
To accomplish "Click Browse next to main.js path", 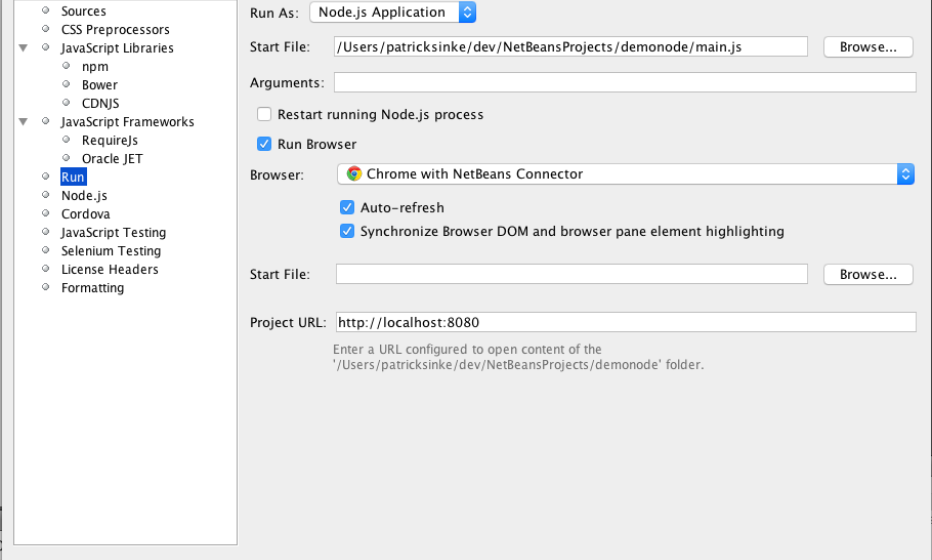I will (x=867, y=47).
